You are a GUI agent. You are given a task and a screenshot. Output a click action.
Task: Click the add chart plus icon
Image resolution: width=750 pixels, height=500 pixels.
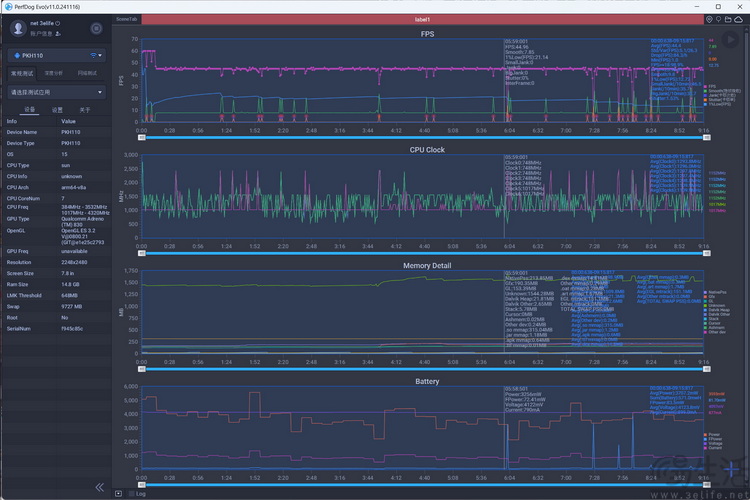(731, 469)
